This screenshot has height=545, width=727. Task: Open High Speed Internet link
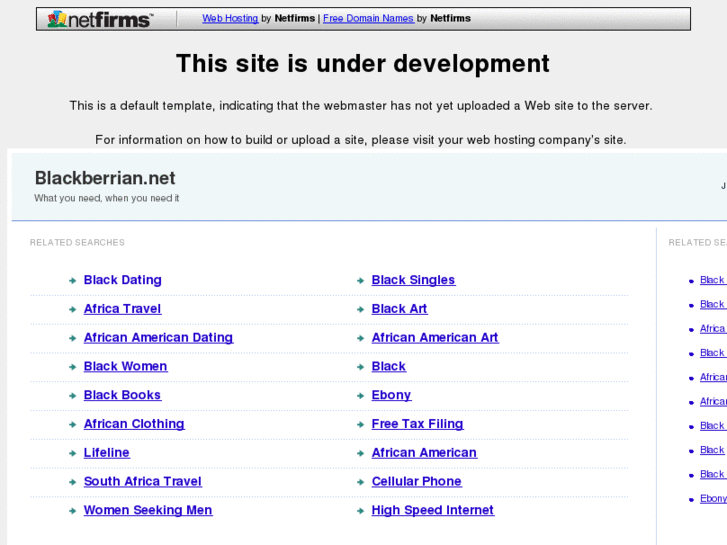click(433, 510)
